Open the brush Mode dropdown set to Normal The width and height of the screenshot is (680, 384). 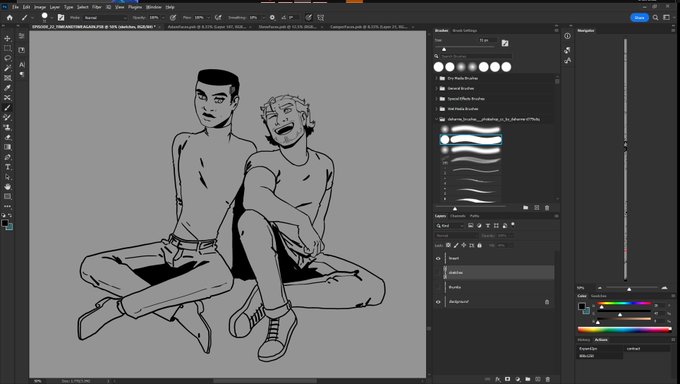pyautogui.click(x=105, y=18)
